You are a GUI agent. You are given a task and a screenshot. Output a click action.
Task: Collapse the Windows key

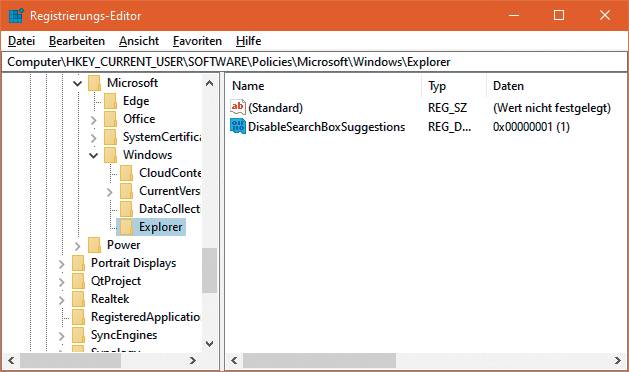(93, 155)
